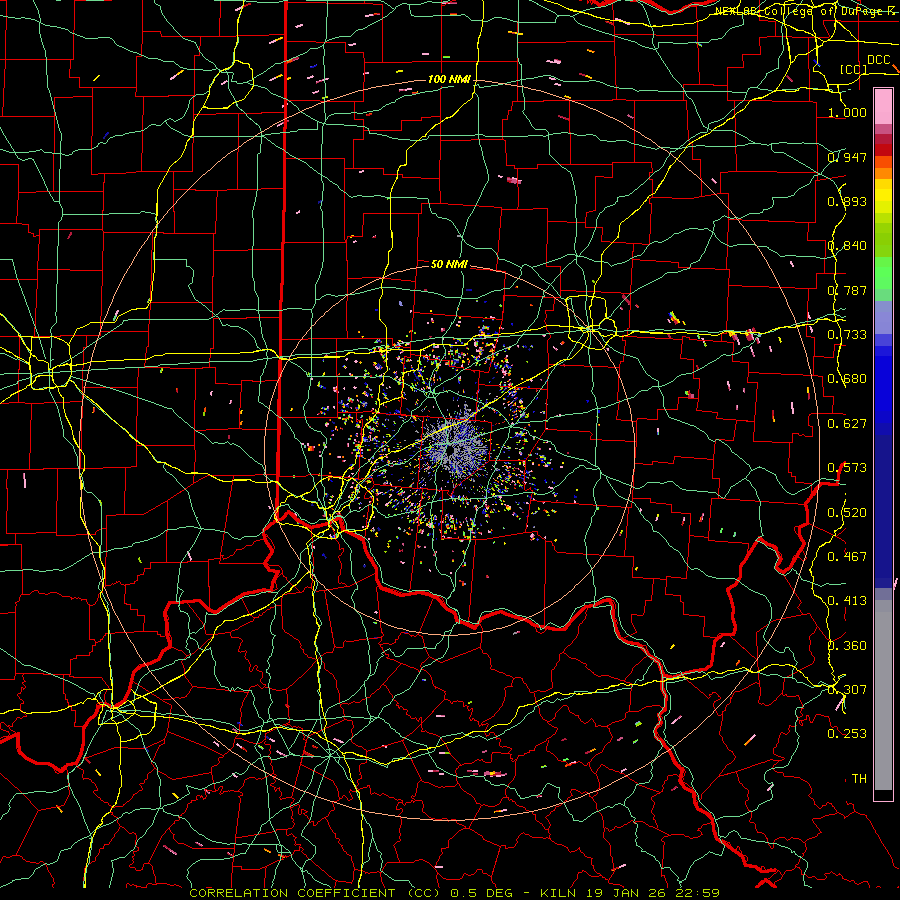Click the lavender swatch on the color bar
The width and height of the screenshot is (900, 900).
click(883, 317)
